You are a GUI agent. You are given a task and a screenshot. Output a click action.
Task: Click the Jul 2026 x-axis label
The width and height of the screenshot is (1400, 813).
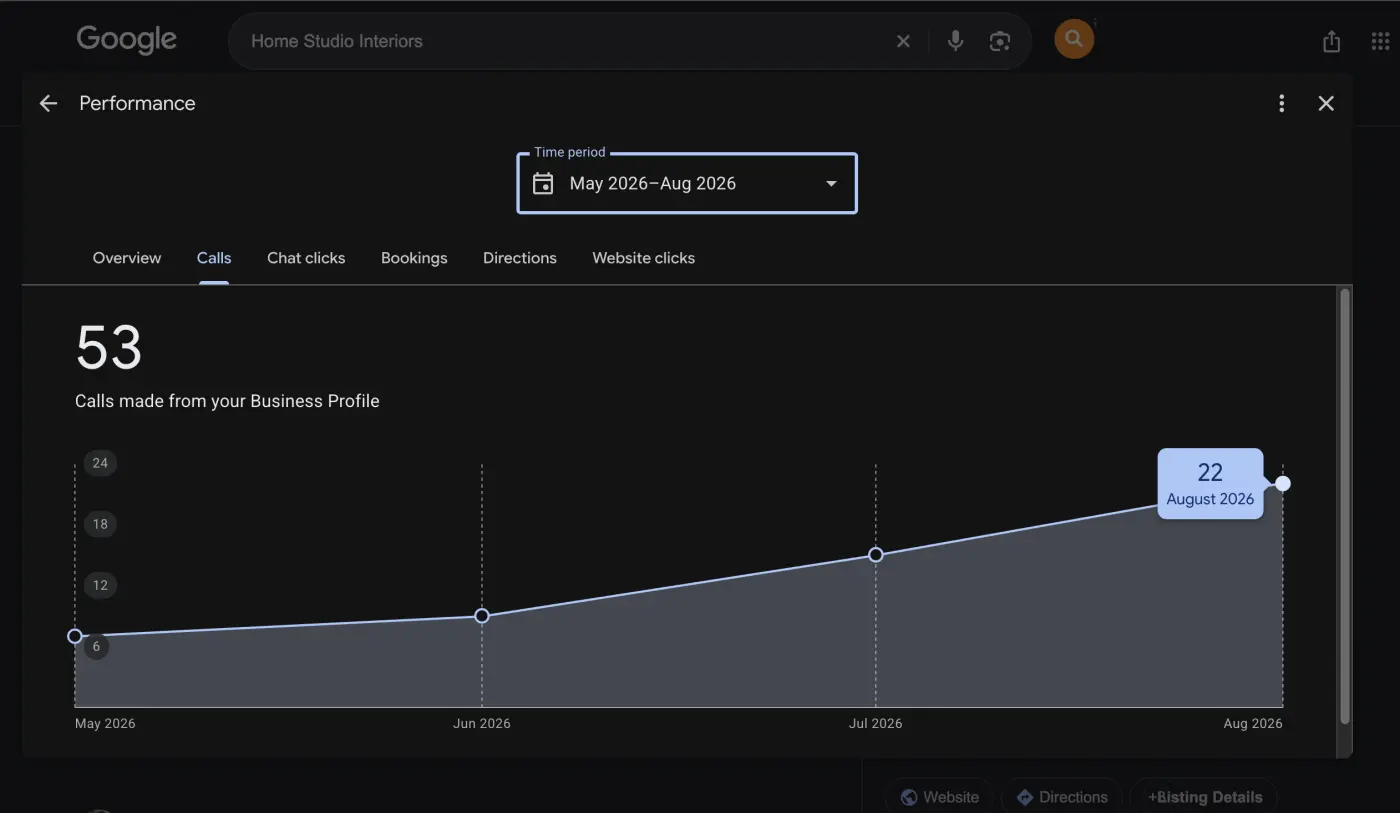pos(876,723)
